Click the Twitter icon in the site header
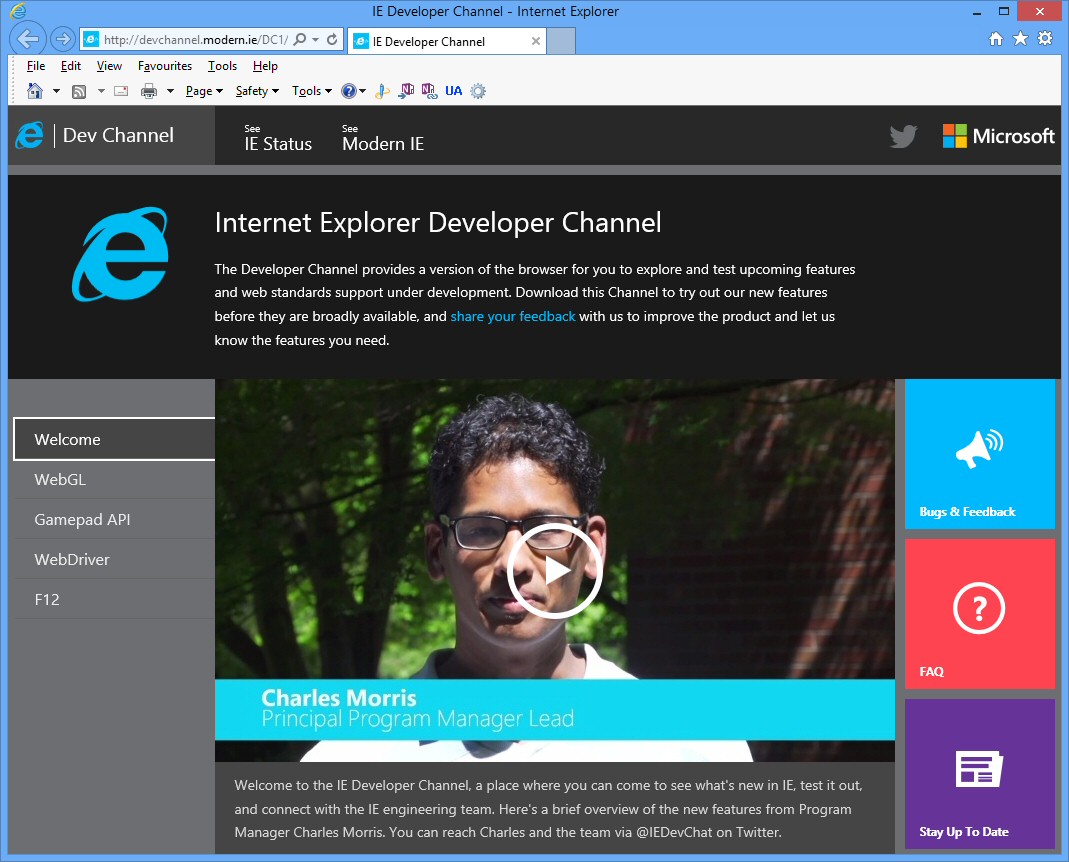This screenshot has width=1069, height=862. 903,136
